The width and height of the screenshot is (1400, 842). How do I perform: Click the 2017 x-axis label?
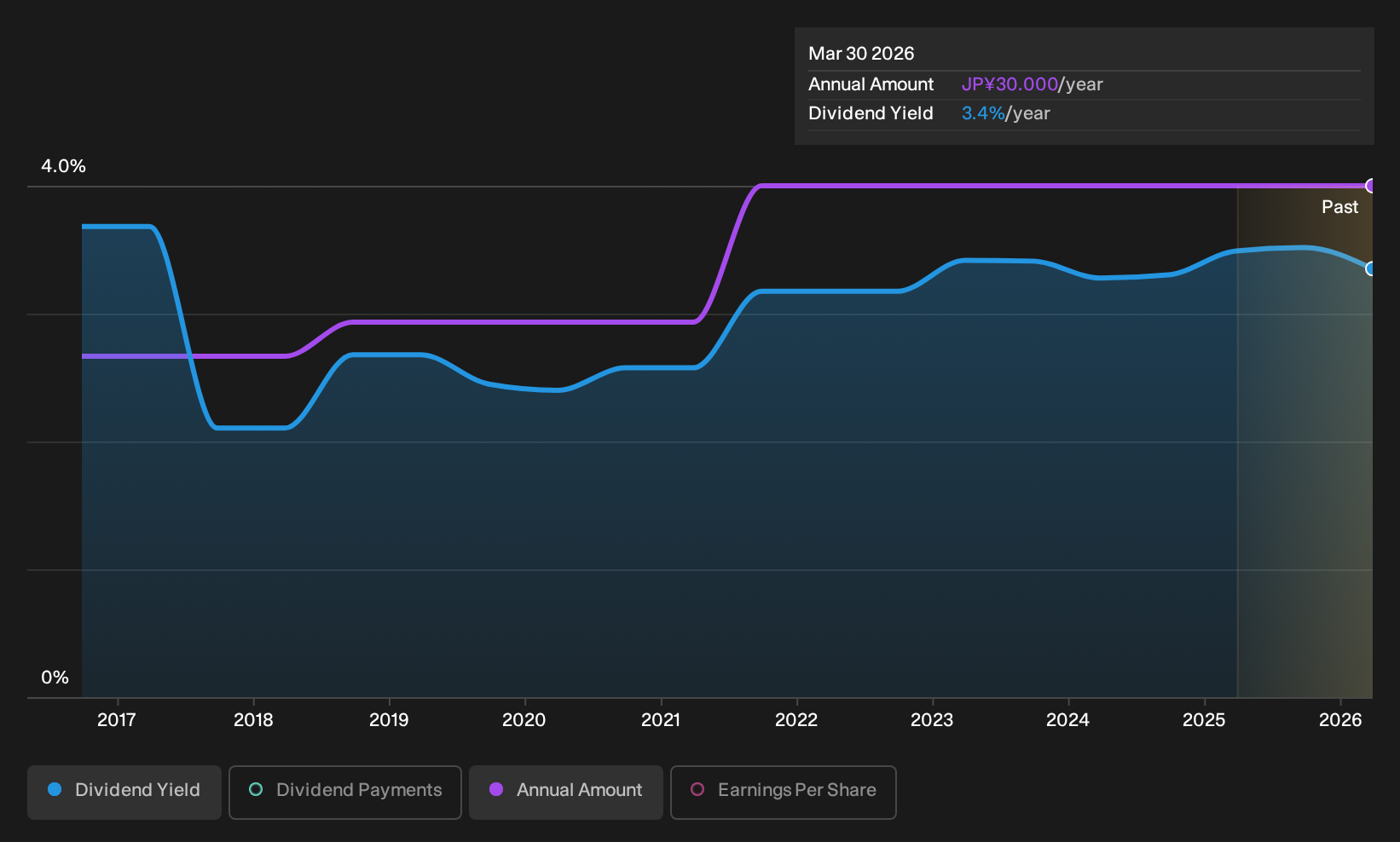click(117, 720)
